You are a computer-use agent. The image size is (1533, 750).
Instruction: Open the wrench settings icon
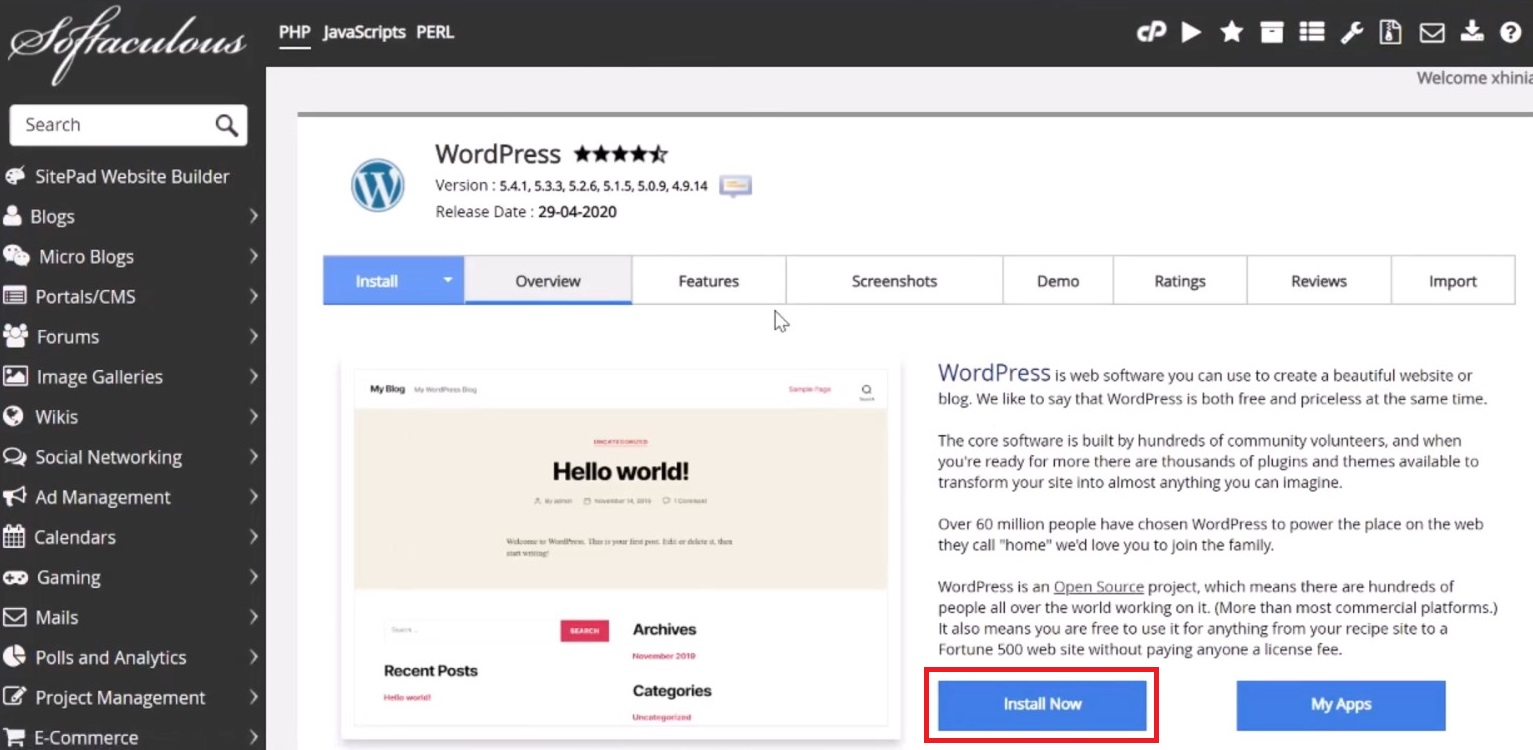[1351, 32]
